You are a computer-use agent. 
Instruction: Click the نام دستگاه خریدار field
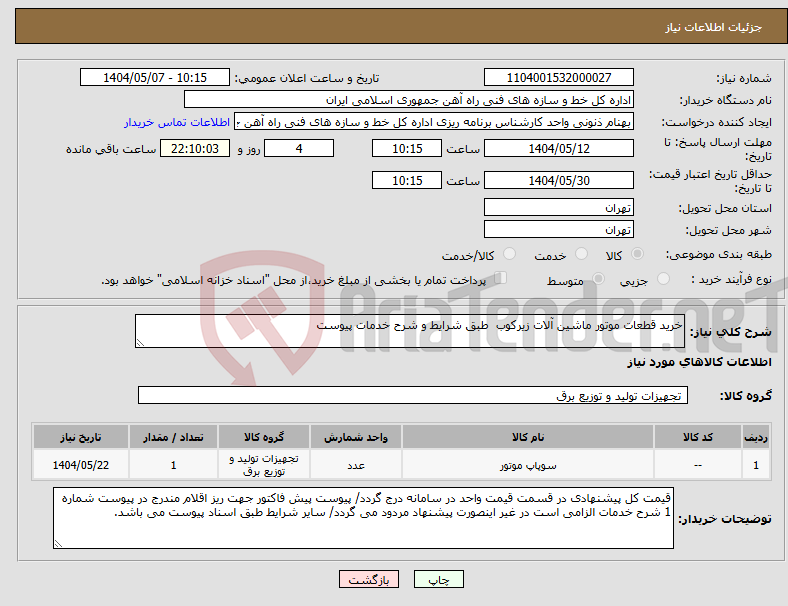click(x=409, y=99)
